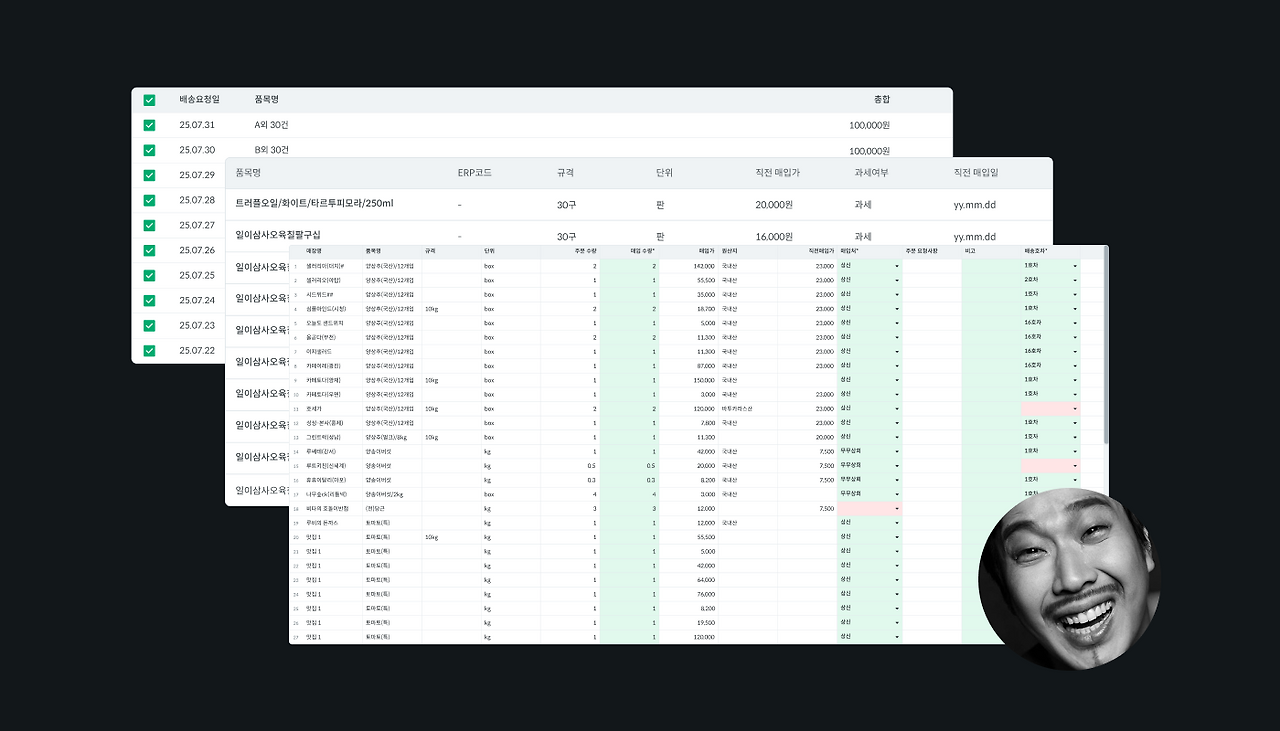The image size is (1280, 731).
Task: Open the empty pink 배송호차 dropdown in row 11
Action: pos(1051,408)
